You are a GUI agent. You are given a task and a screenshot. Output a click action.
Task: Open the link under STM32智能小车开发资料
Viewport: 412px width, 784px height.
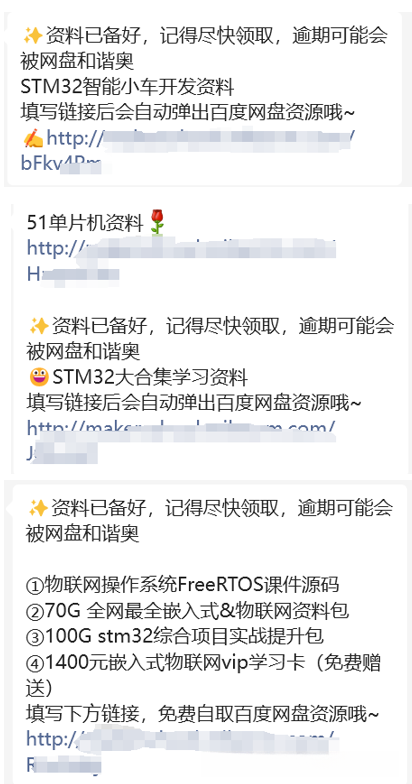(201, 138)
